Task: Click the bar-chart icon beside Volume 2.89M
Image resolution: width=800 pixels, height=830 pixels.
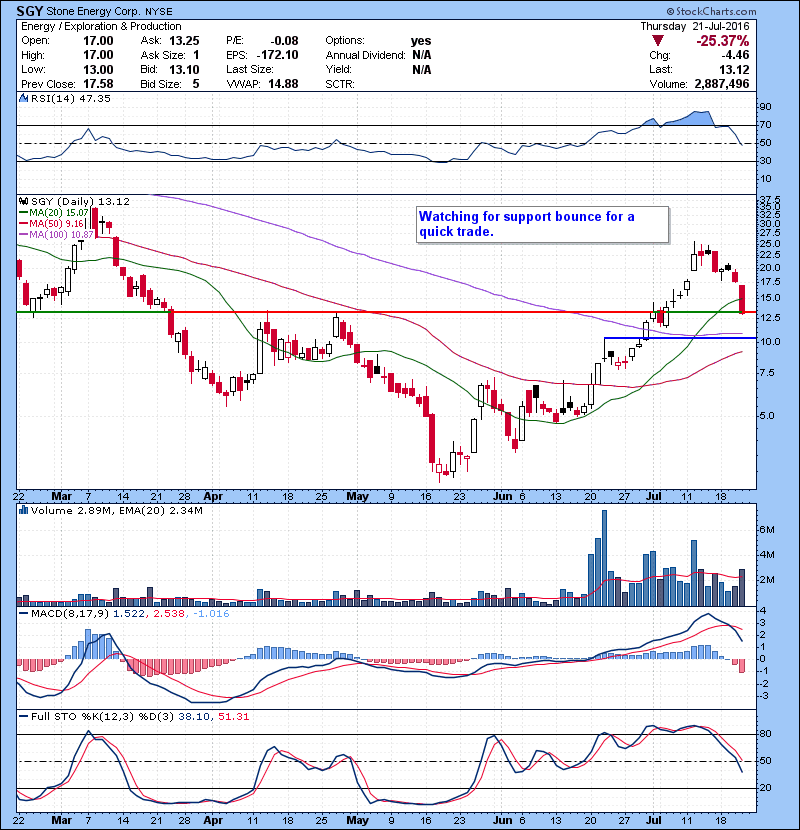Action: (x=23, y=510)
